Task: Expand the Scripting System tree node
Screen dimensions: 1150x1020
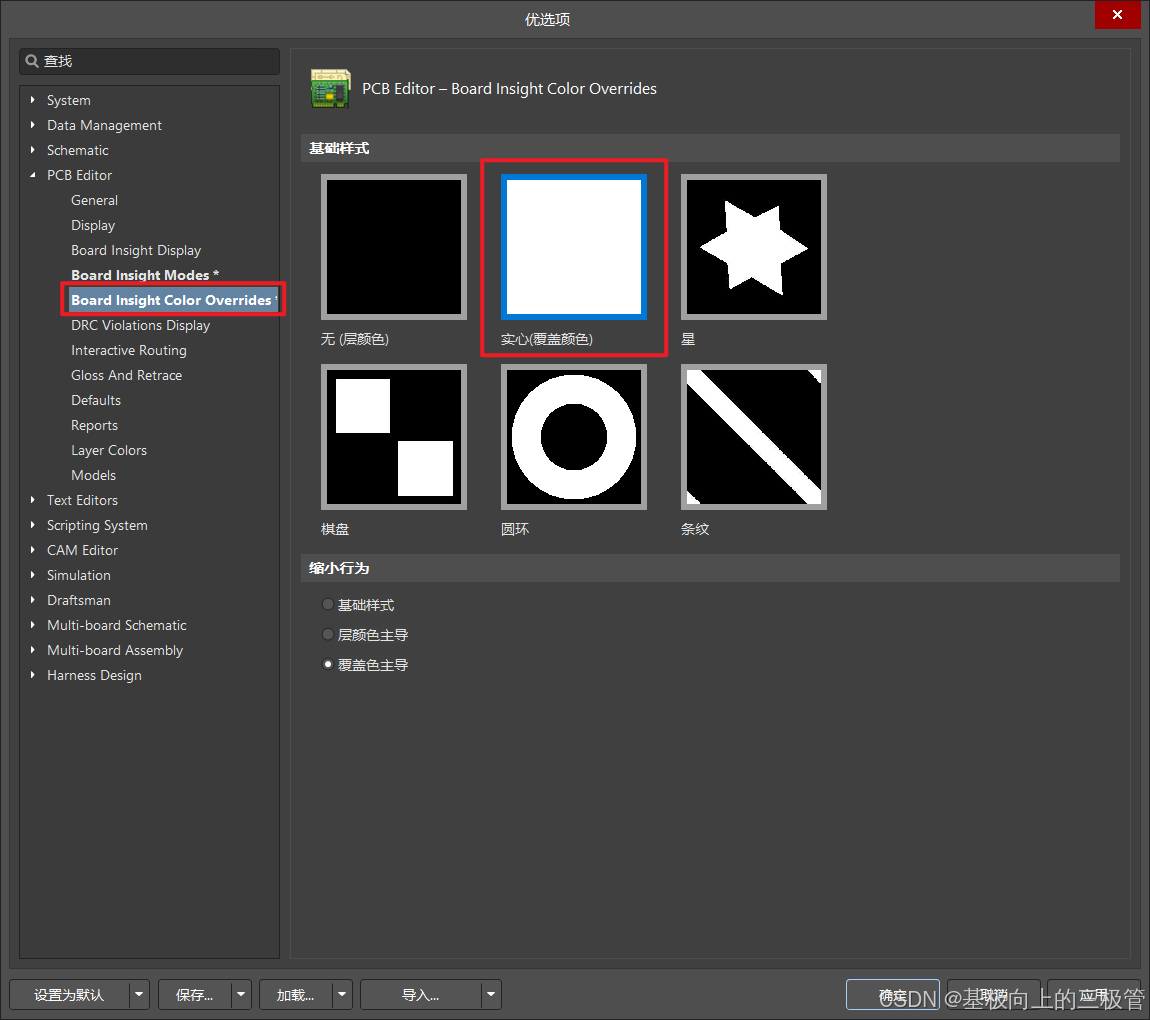Action: (x=32, y=525)
